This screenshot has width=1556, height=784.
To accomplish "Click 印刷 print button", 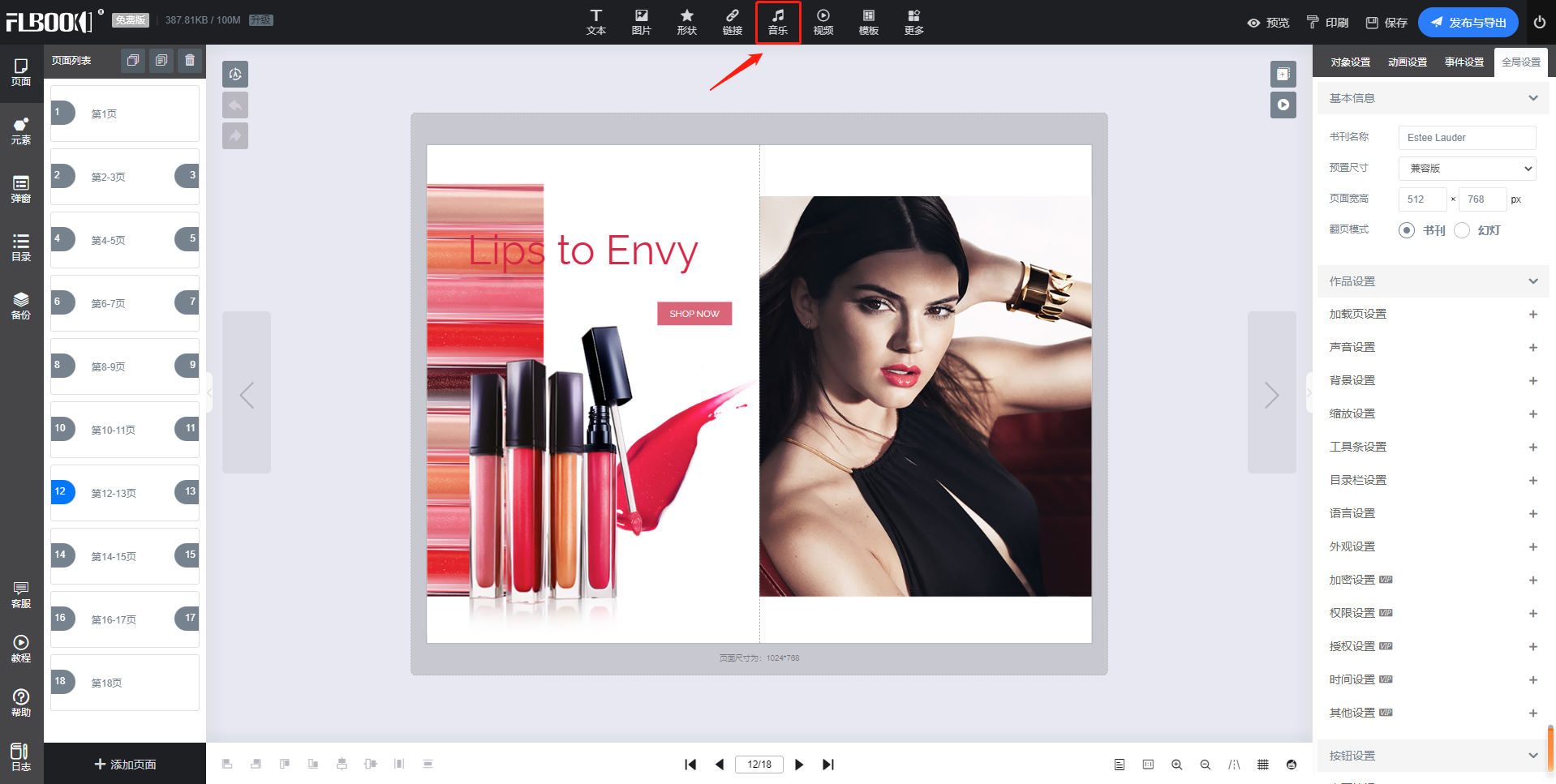I will point(1327,23).
